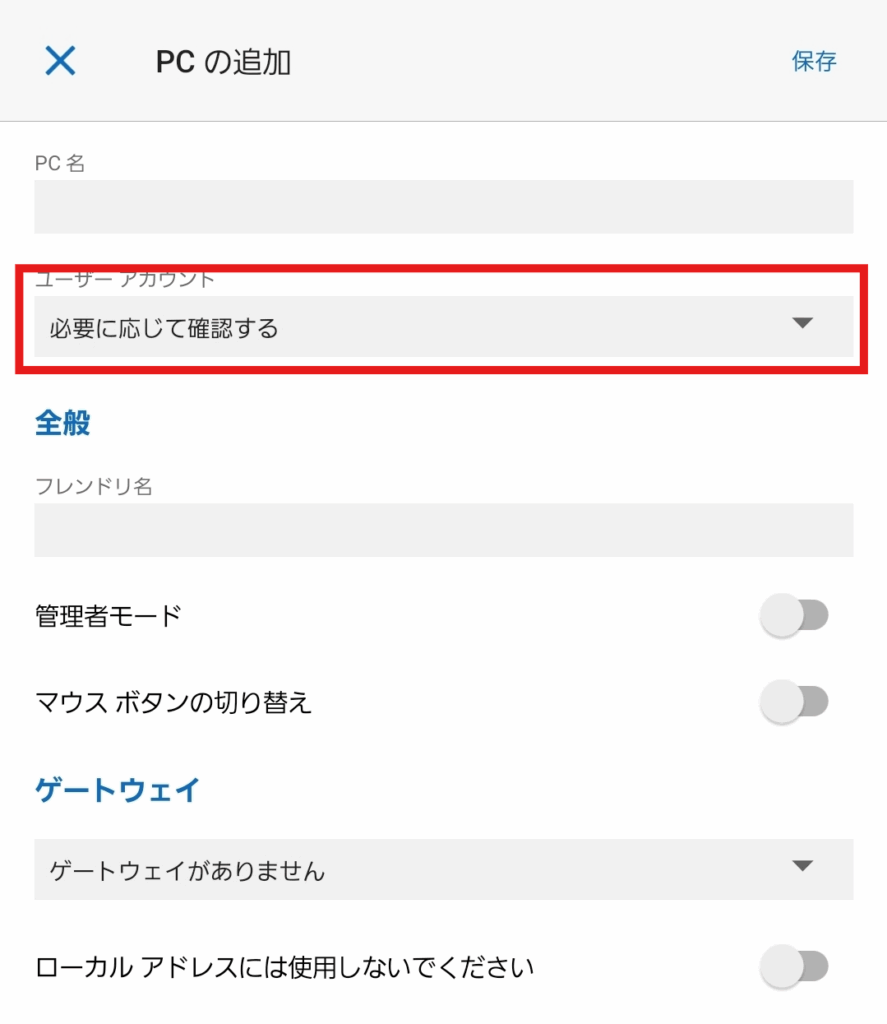Viewport: 887px width, 1024px height.
Task: Focus the PC 名 input field
Action: tap(444, 206)
